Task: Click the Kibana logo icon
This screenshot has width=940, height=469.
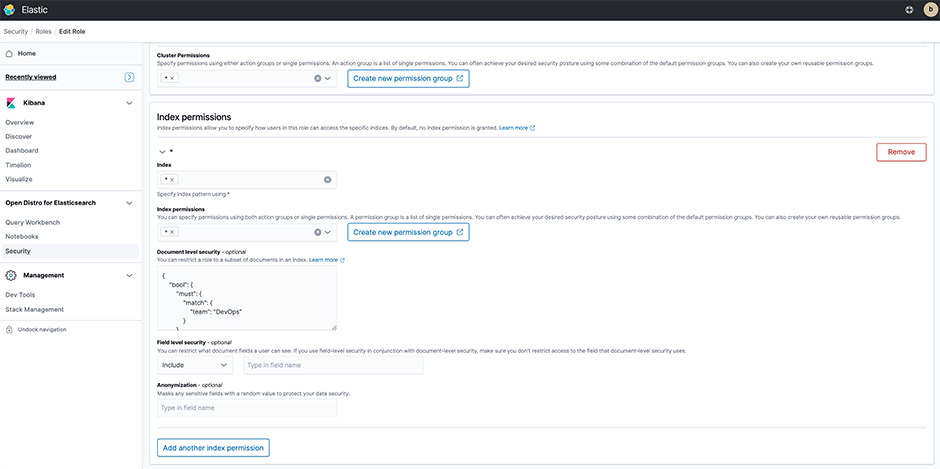Action: (10, 103)
